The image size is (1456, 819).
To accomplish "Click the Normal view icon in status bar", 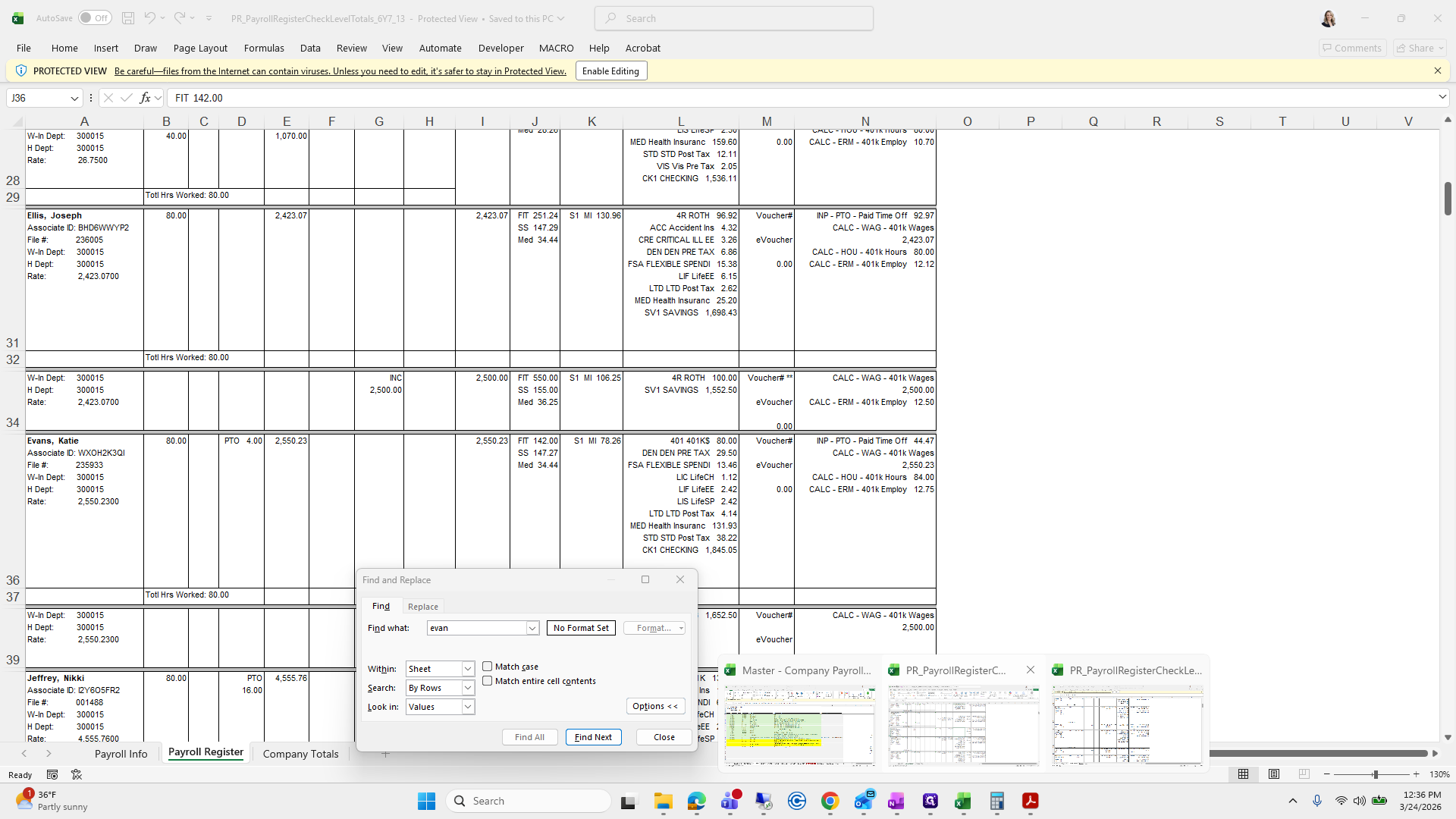I will pyautogui.click(x=1243, y=774).
